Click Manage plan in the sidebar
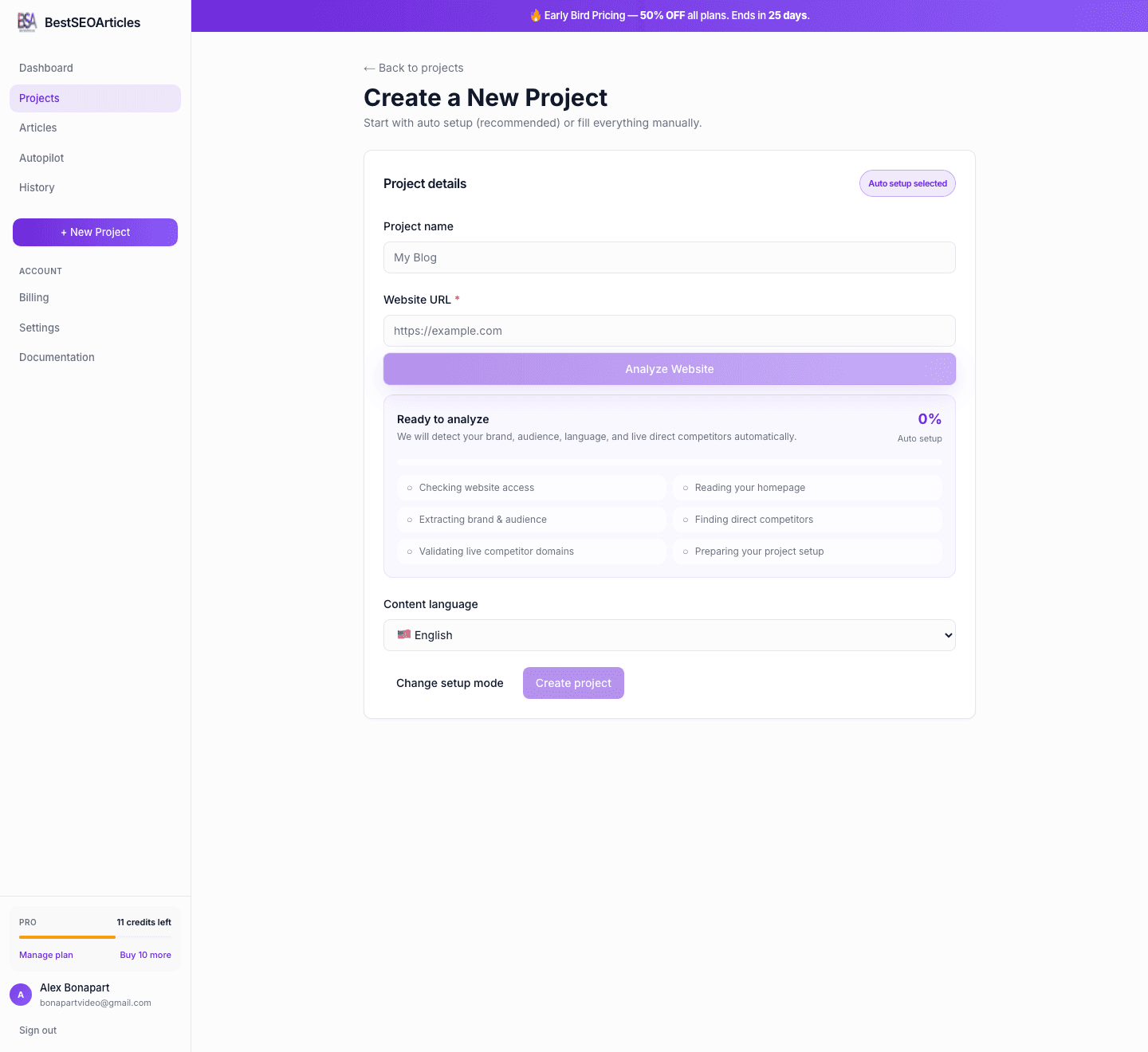The height and width of the screenshot is (1052, 1148). 45,954
